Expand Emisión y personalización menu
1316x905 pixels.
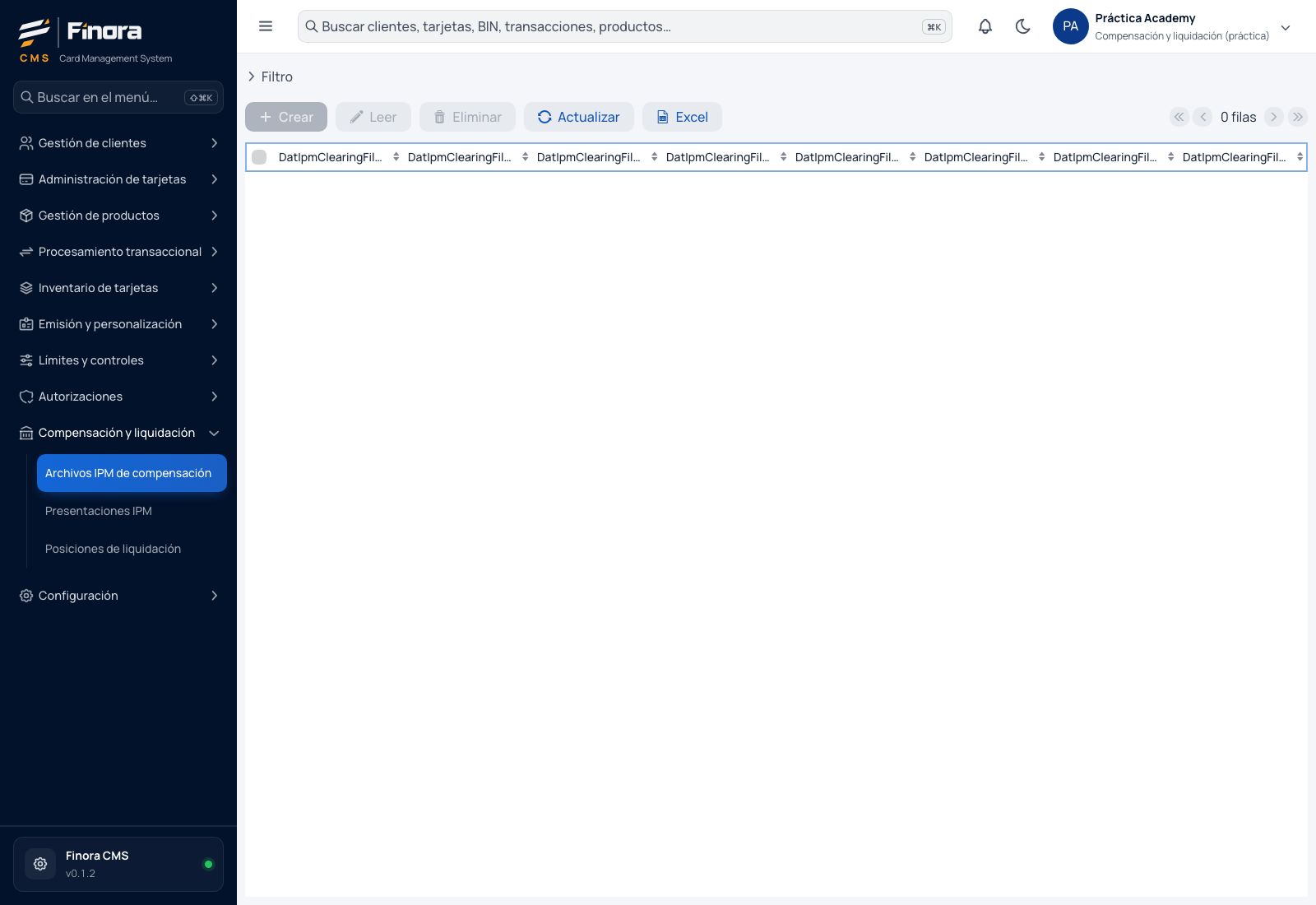point(118,324)
